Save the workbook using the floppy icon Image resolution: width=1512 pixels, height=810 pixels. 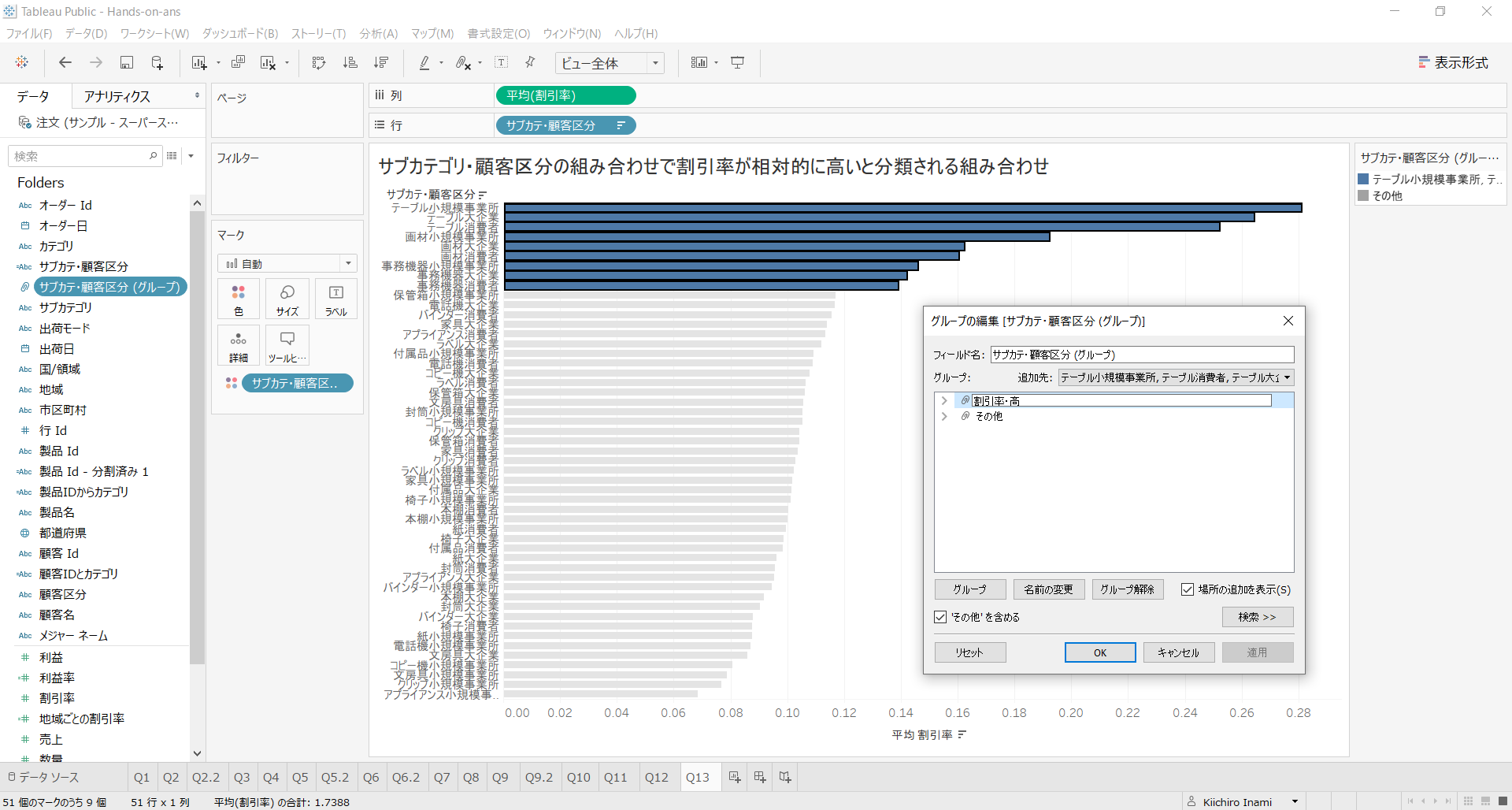[126, 62]
